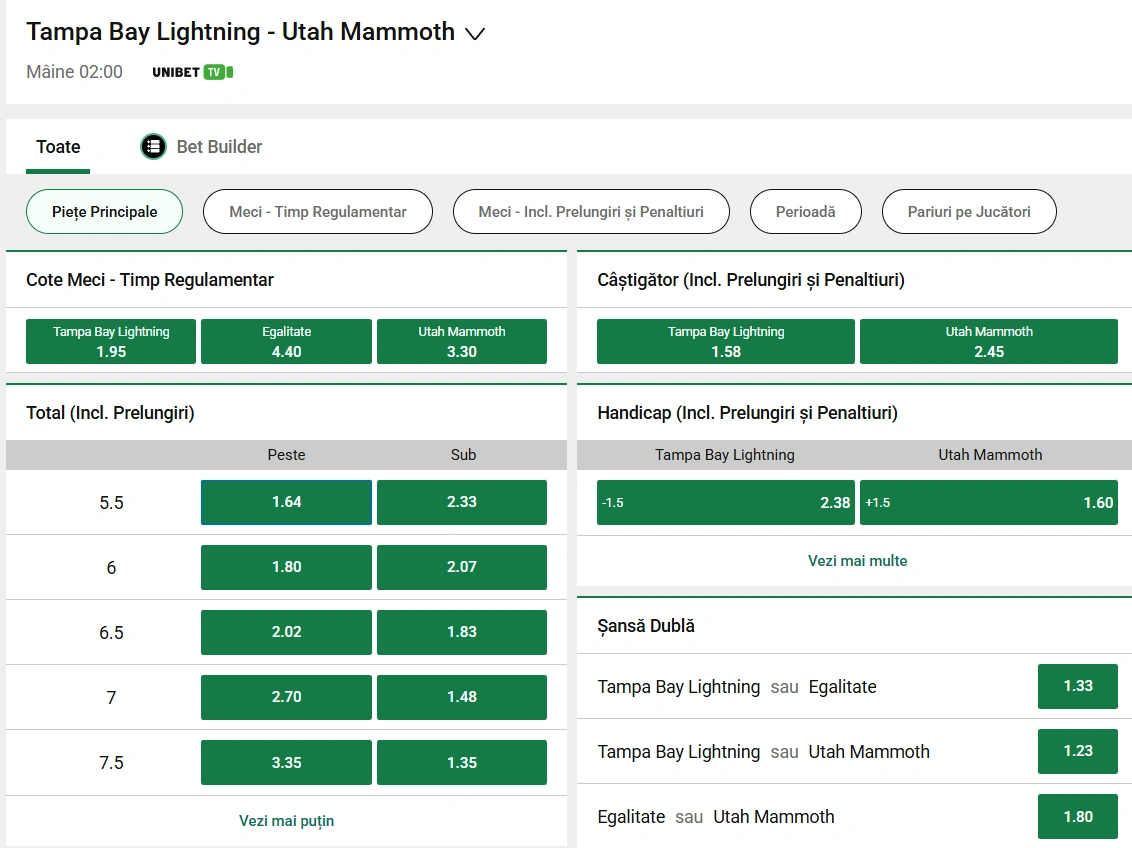This screenshot has width=1132, height=848.
Task: Expand the match selector chevron
Action: tap(475, 34)
